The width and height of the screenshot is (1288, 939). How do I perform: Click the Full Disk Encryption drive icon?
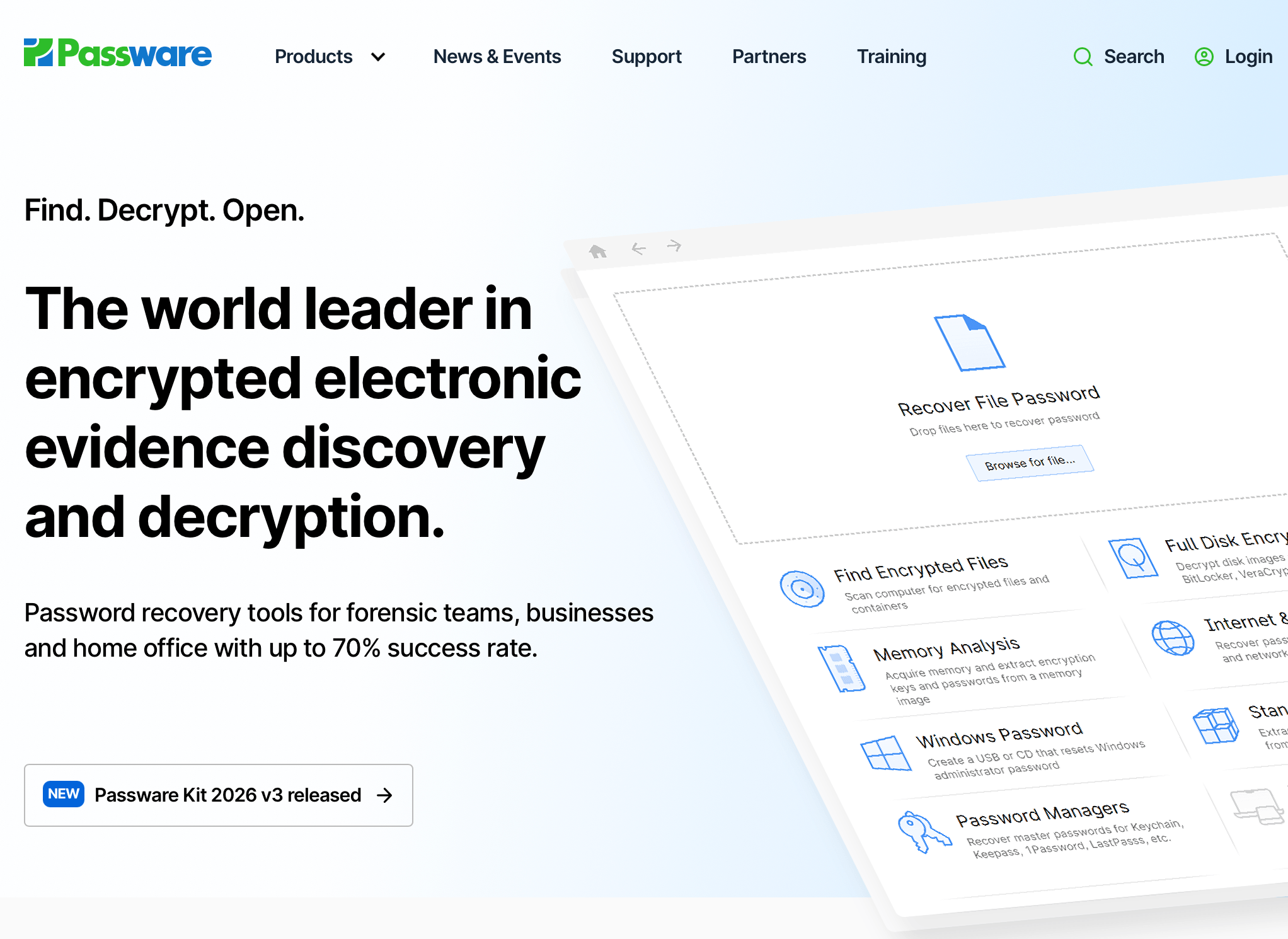1133,558
